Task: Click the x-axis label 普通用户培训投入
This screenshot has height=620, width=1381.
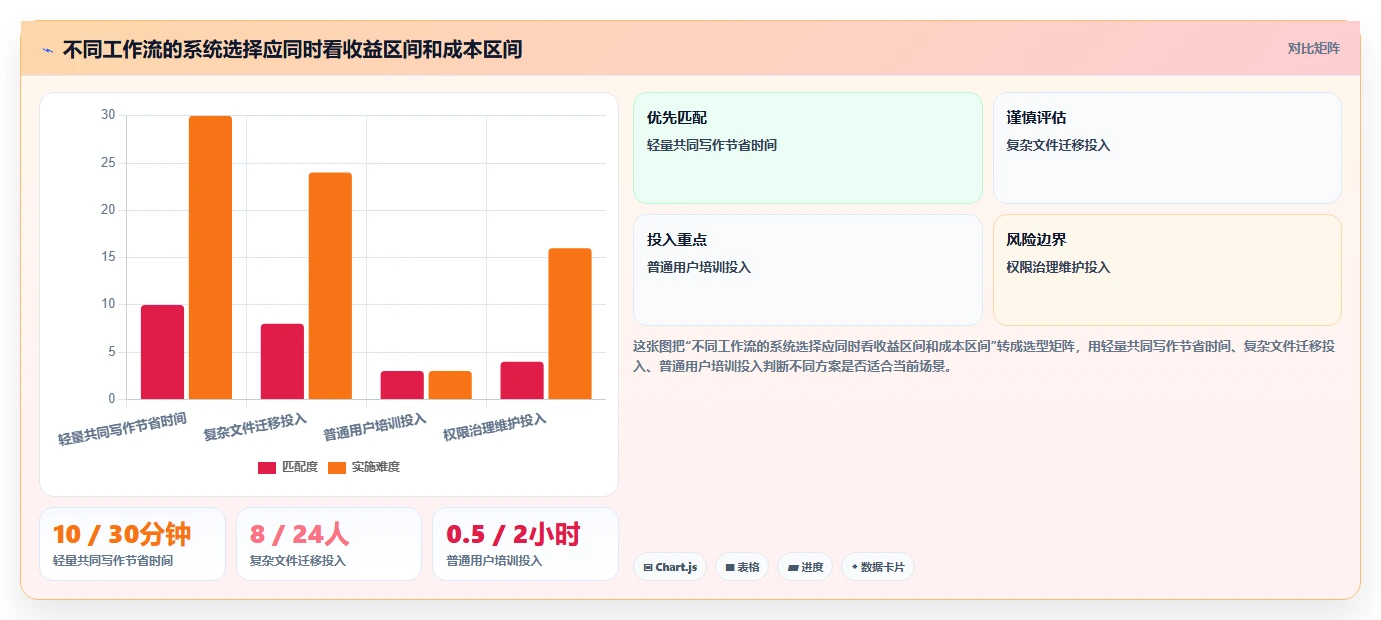Action: 375,427
